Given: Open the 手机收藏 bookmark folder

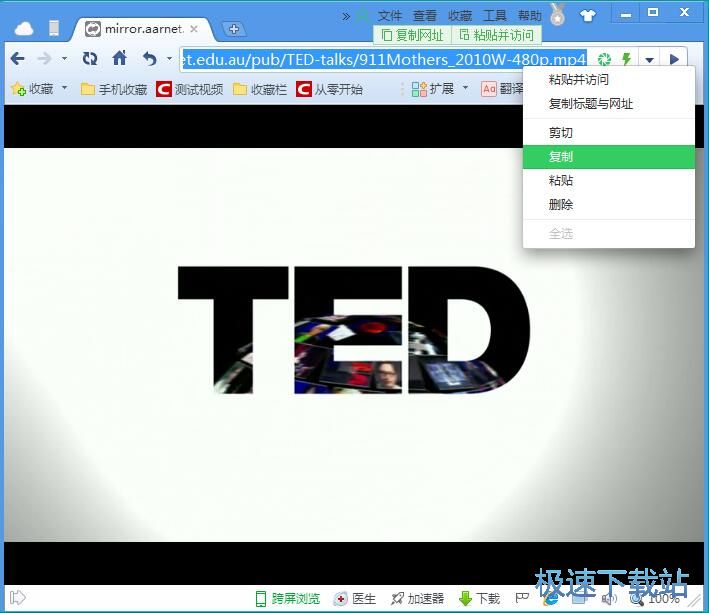Looking at the screenshot, I should [114, 90].
